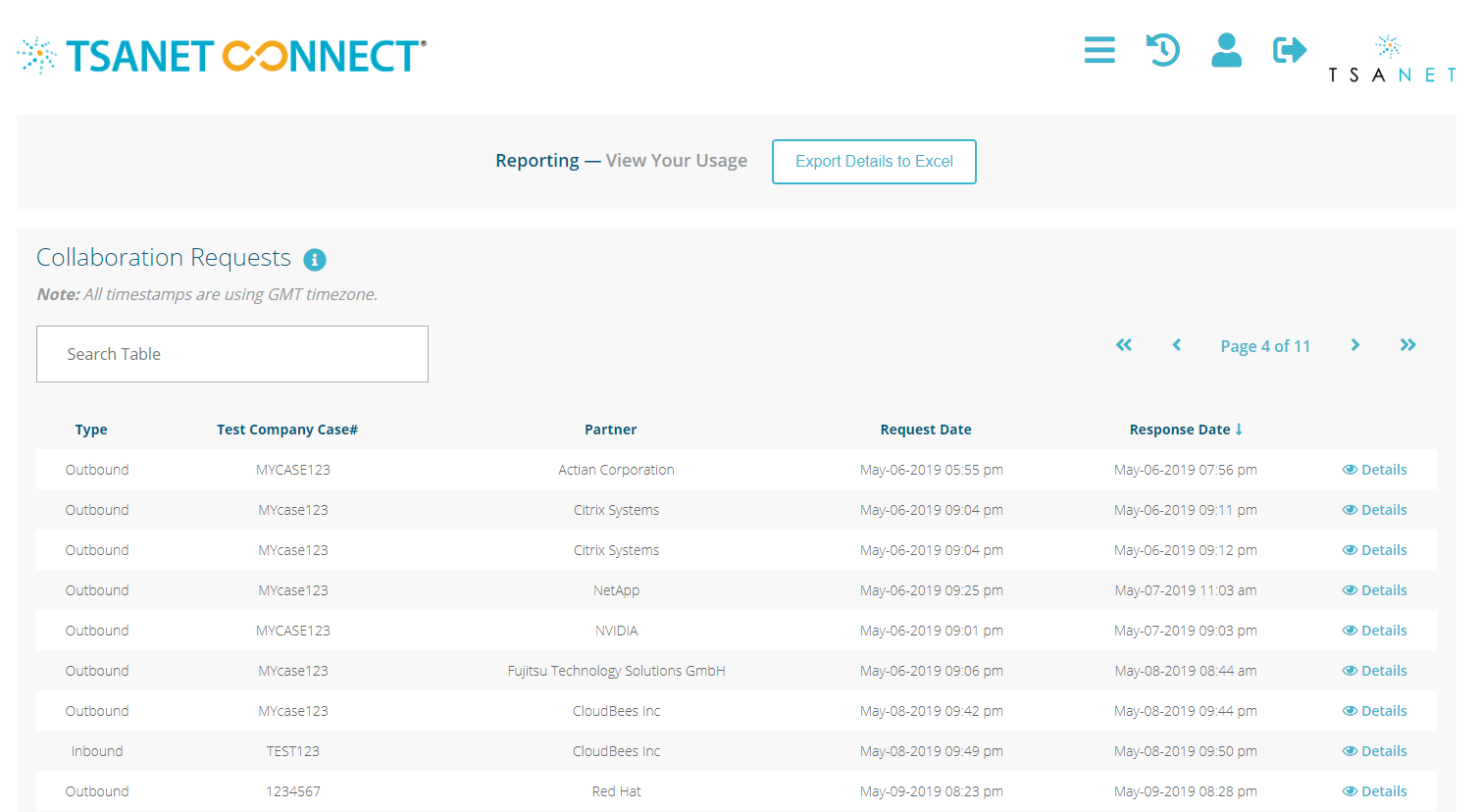Sort by Test Company Case# header
1481x812 pixels.
287,430
